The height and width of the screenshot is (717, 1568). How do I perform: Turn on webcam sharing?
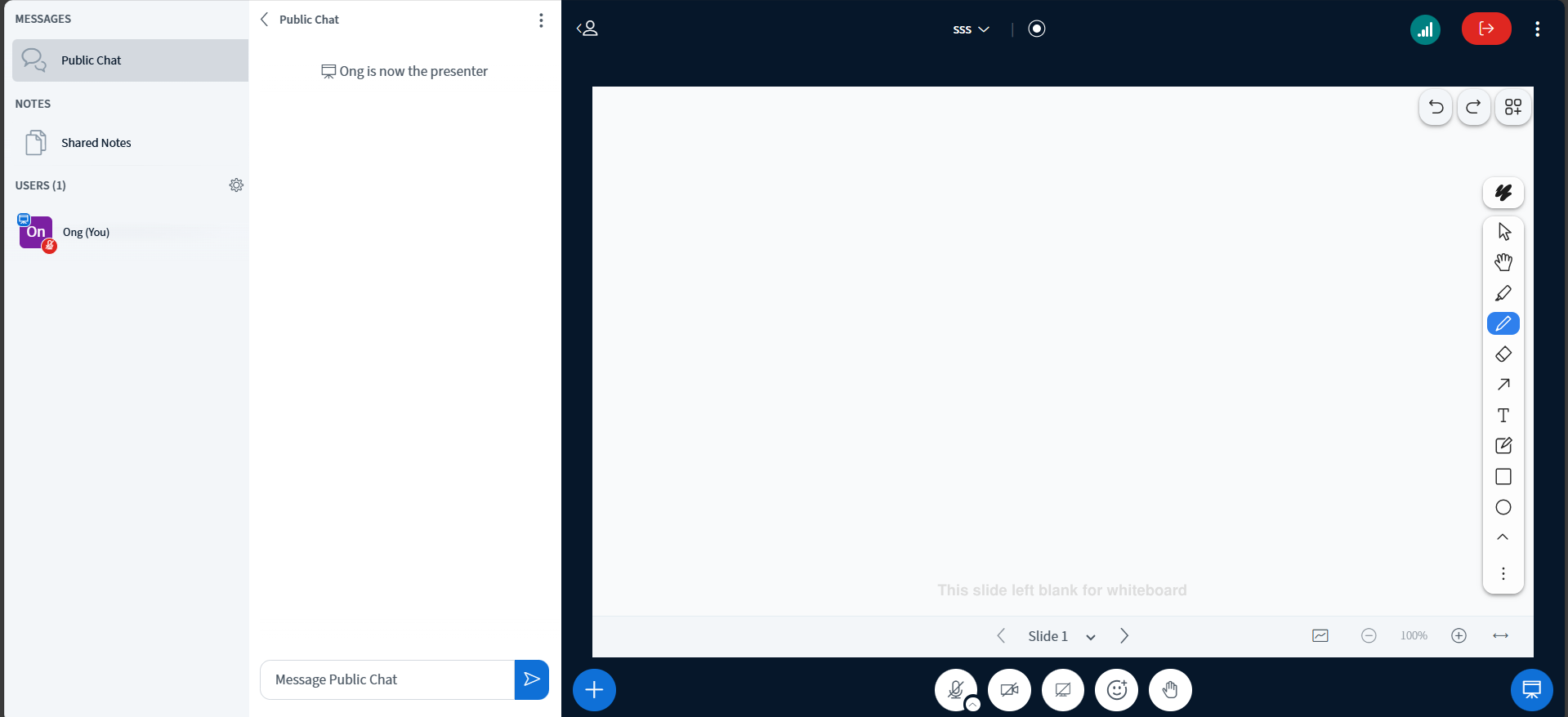click(1009, 690)
